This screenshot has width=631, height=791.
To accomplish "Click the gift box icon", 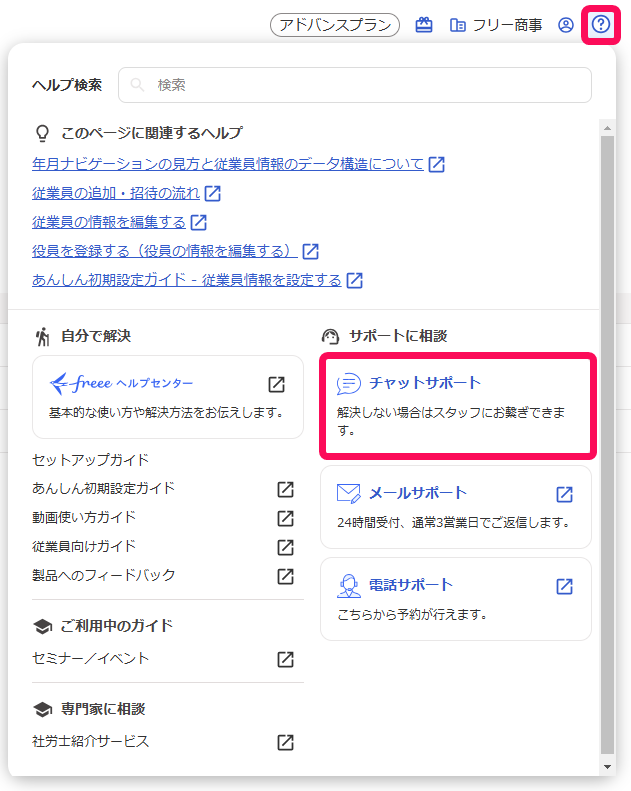I will coord(424,25).
